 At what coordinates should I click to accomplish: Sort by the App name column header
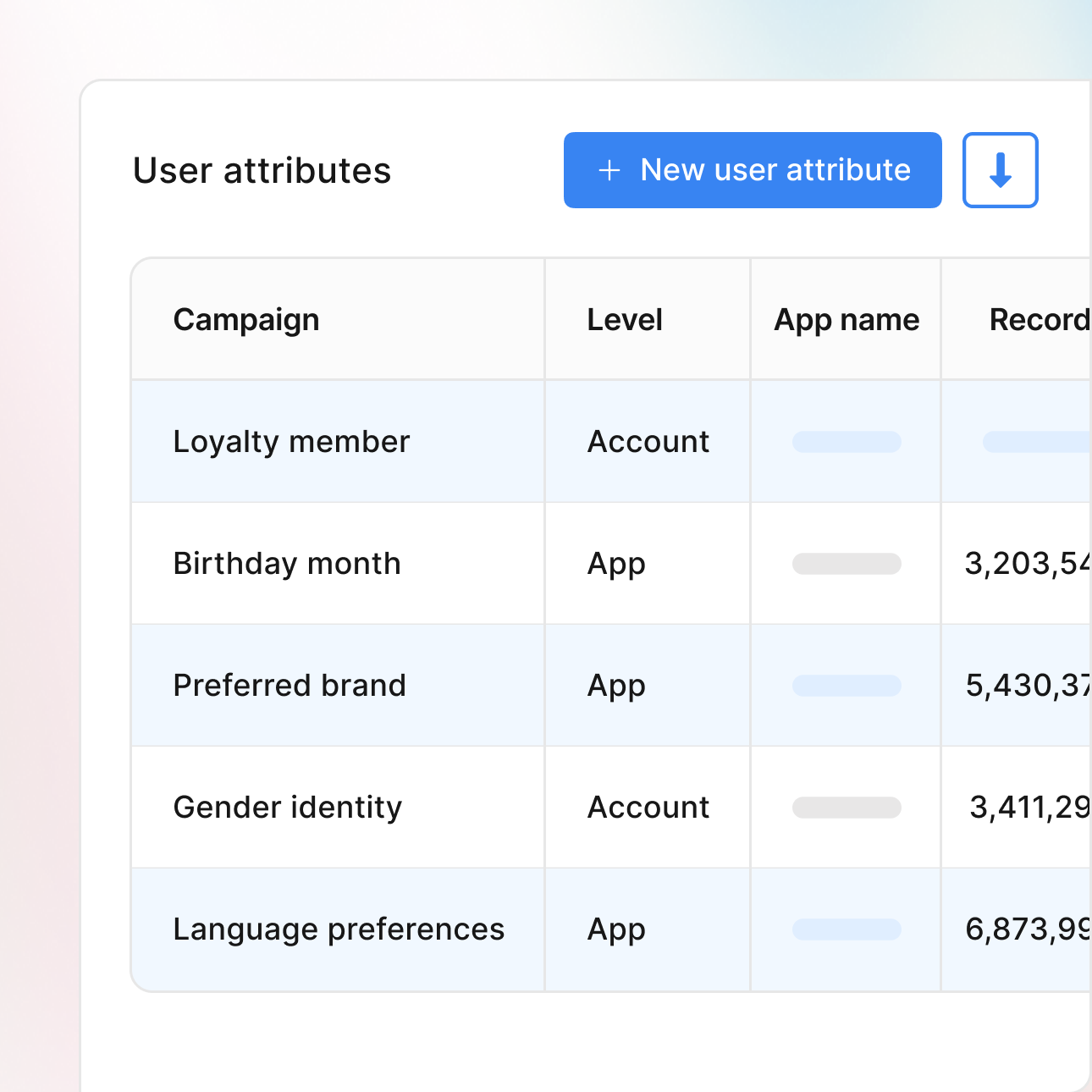tap(846, 319)
